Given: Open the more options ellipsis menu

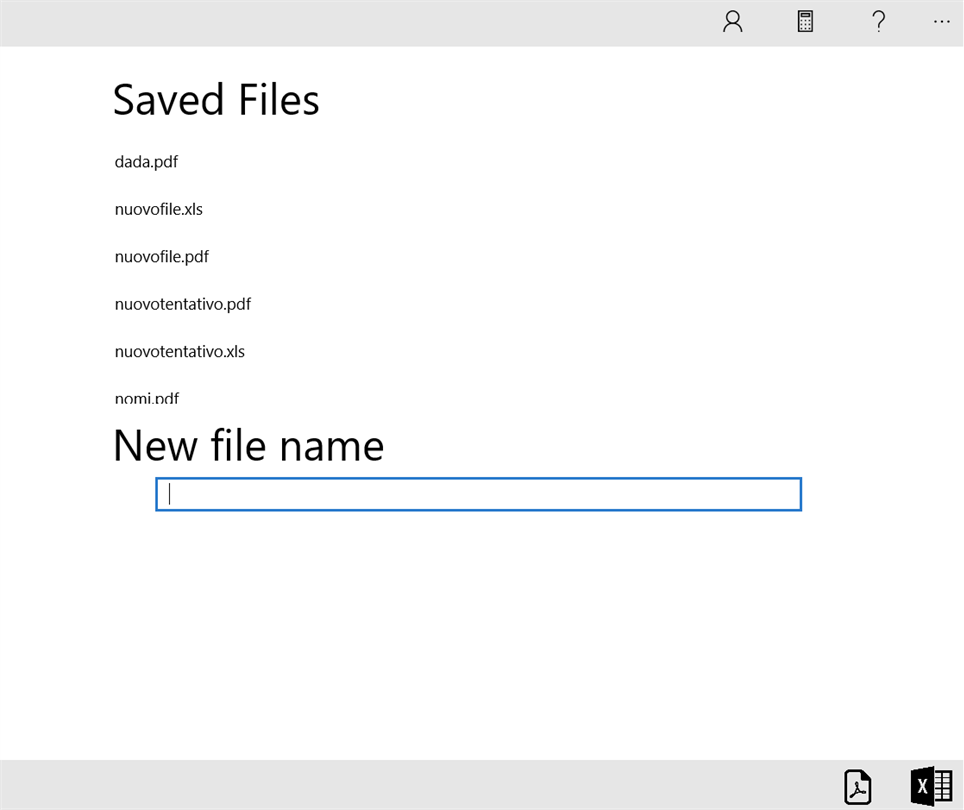Looking at the screenshot, I should [941, 22].
